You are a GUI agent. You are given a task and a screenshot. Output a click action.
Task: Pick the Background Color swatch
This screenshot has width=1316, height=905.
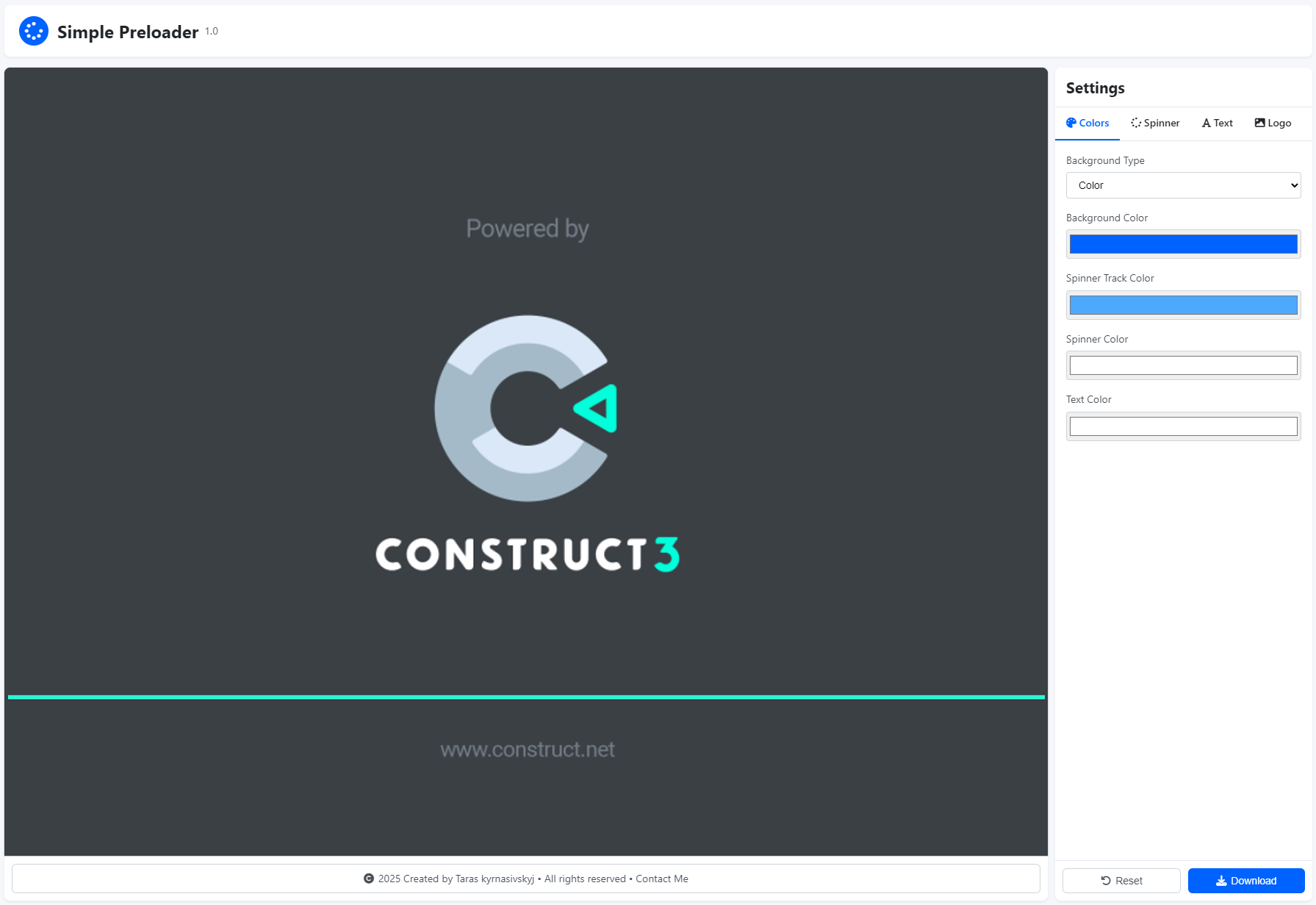[1183, 244]
